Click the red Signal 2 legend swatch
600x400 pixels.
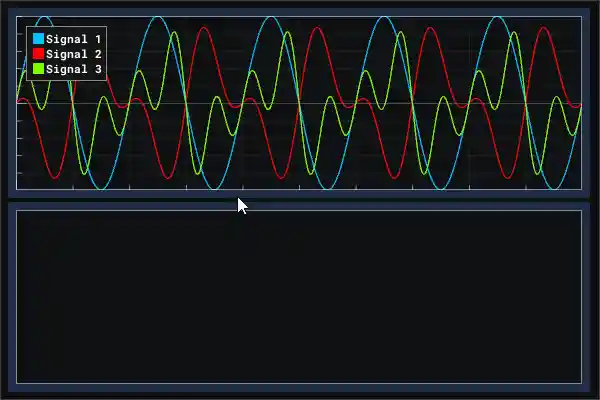pyautogui.click(x=39, y=54)
